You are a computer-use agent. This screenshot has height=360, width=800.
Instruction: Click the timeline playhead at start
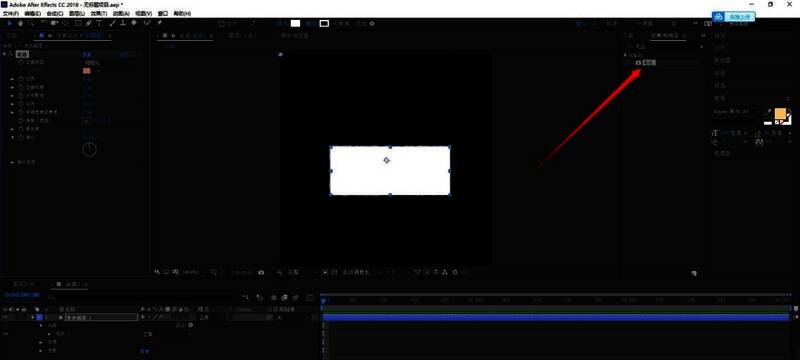322,301
